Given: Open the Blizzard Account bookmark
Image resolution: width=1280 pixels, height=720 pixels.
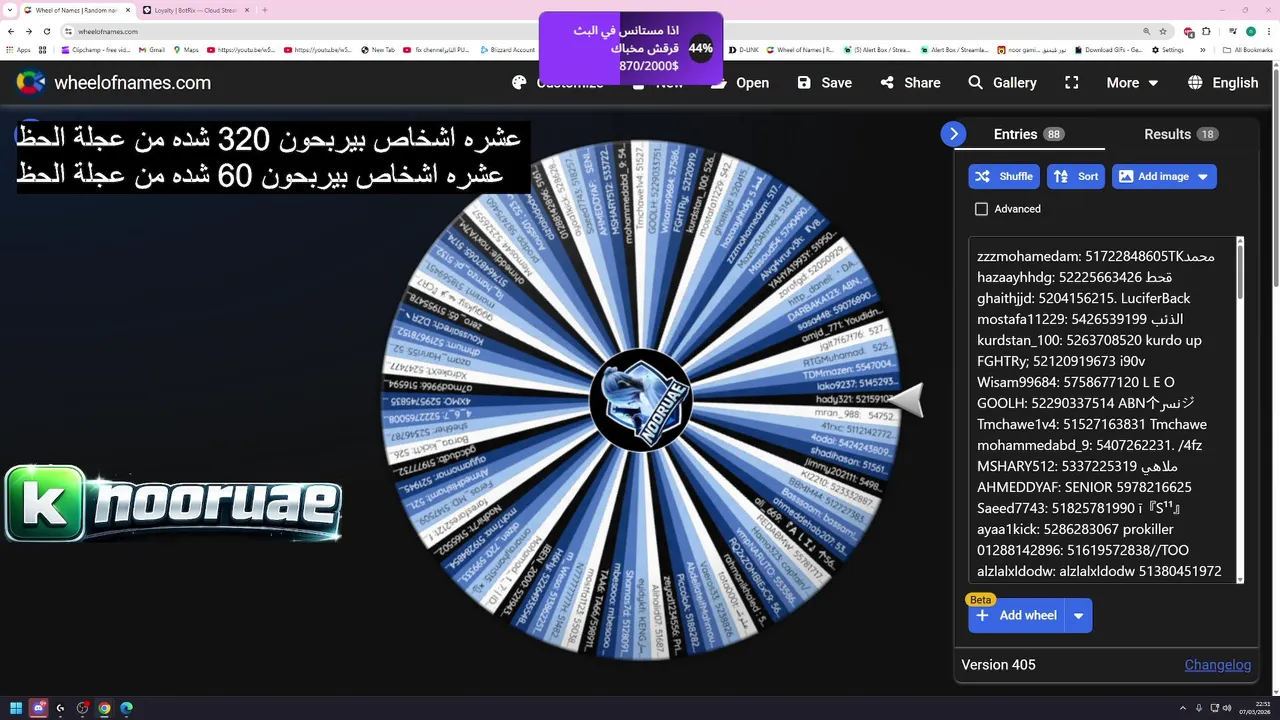Looking at the screenshot, I should 508,50.
